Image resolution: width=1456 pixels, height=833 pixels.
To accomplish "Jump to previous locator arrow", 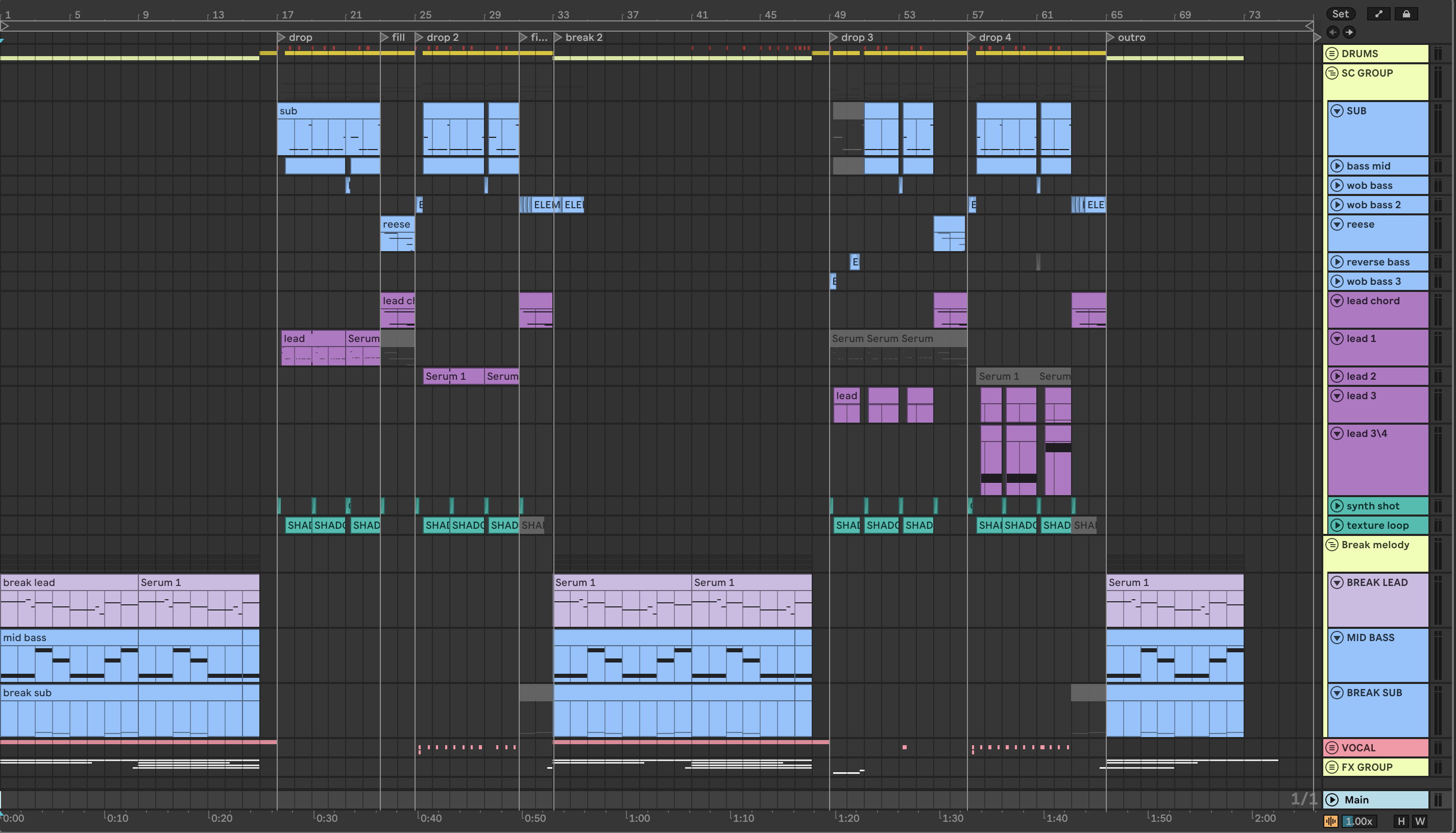I will coord(1332,33).
